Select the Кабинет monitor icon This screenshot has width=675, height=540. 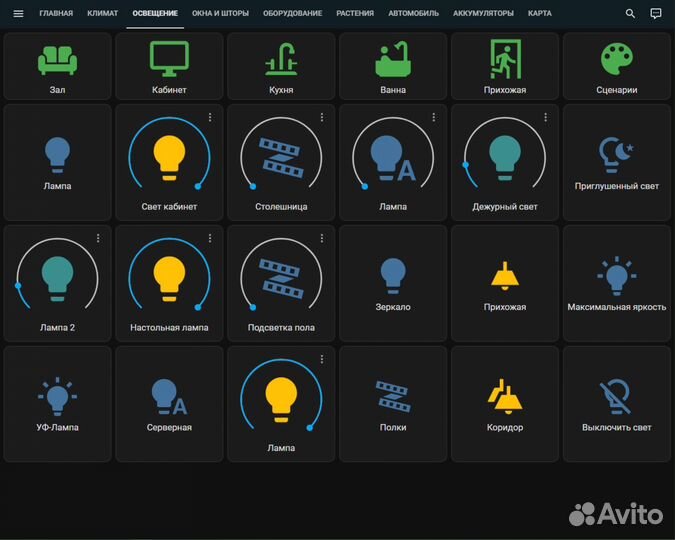[169, 60]
